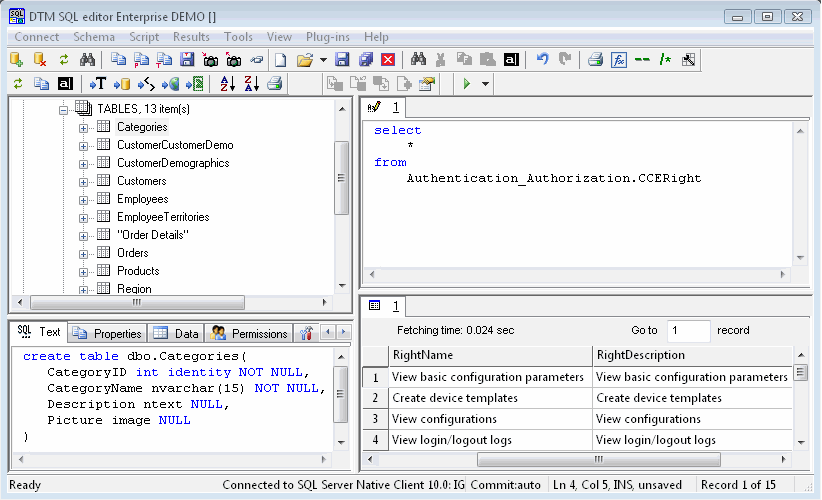Viewport: 822px width, 500px height.
Task: Click the sort ascending A-Z icon
Action: pyautogui.click(x=227, y=84)
